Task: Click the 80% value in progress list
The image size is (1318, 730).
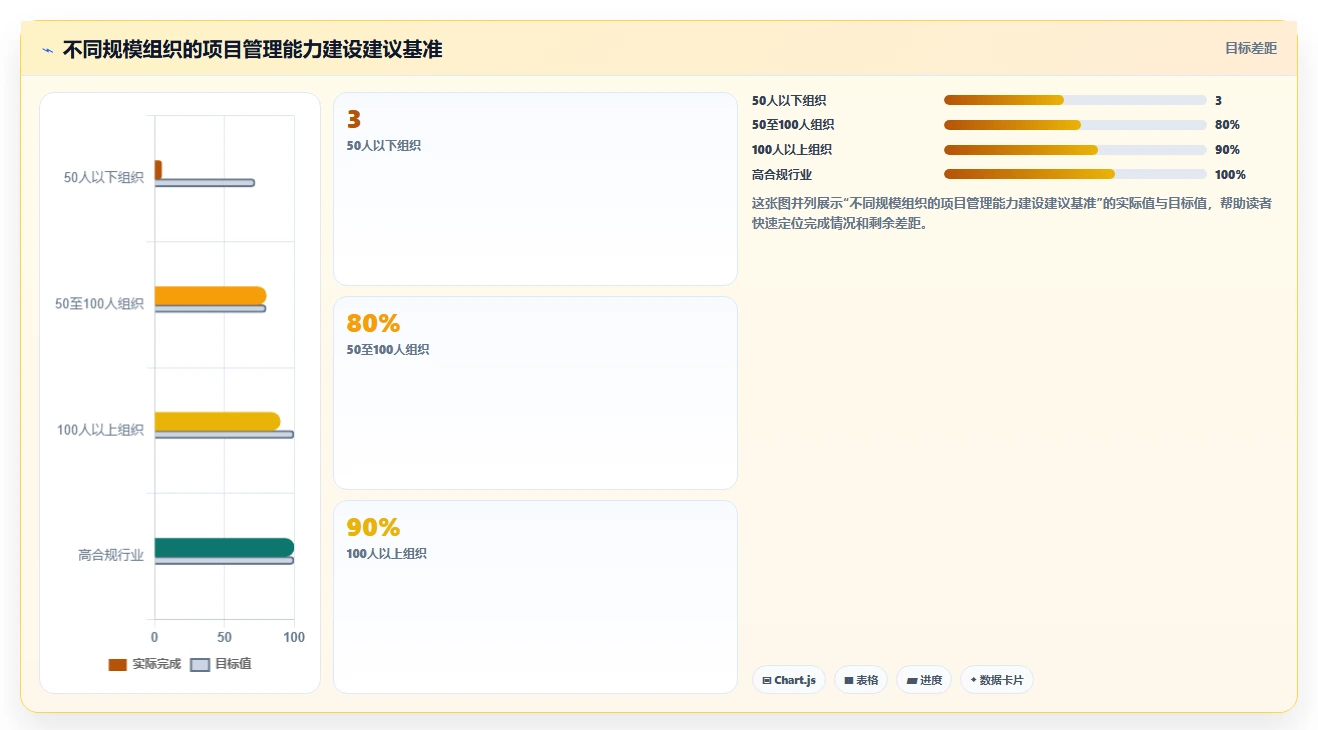Action: click(1227, 125)
